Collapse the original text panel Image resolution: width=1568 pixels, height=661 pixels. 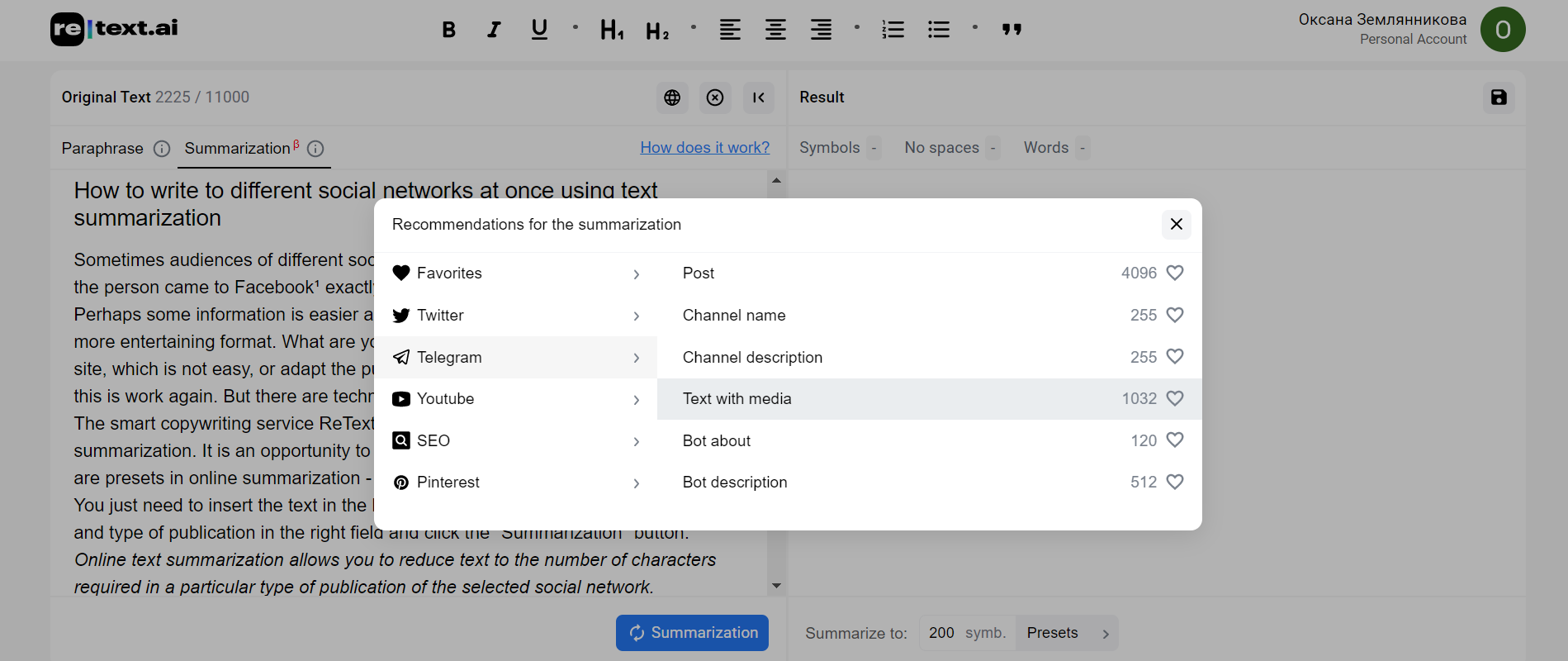(x=759, y=97)
